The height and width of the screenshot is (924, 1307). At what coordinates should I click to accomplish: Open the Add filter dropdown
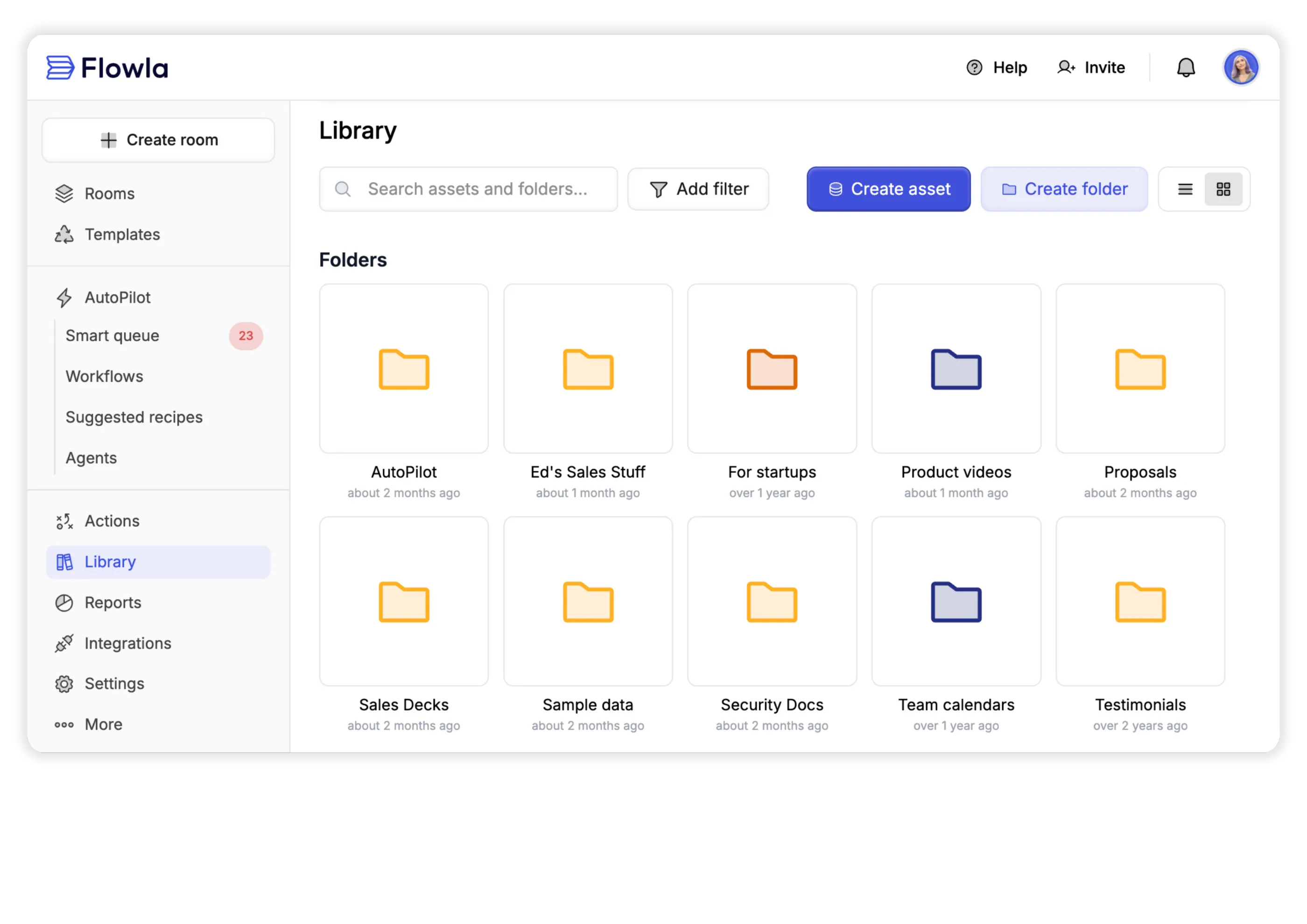tap(698, 189)
